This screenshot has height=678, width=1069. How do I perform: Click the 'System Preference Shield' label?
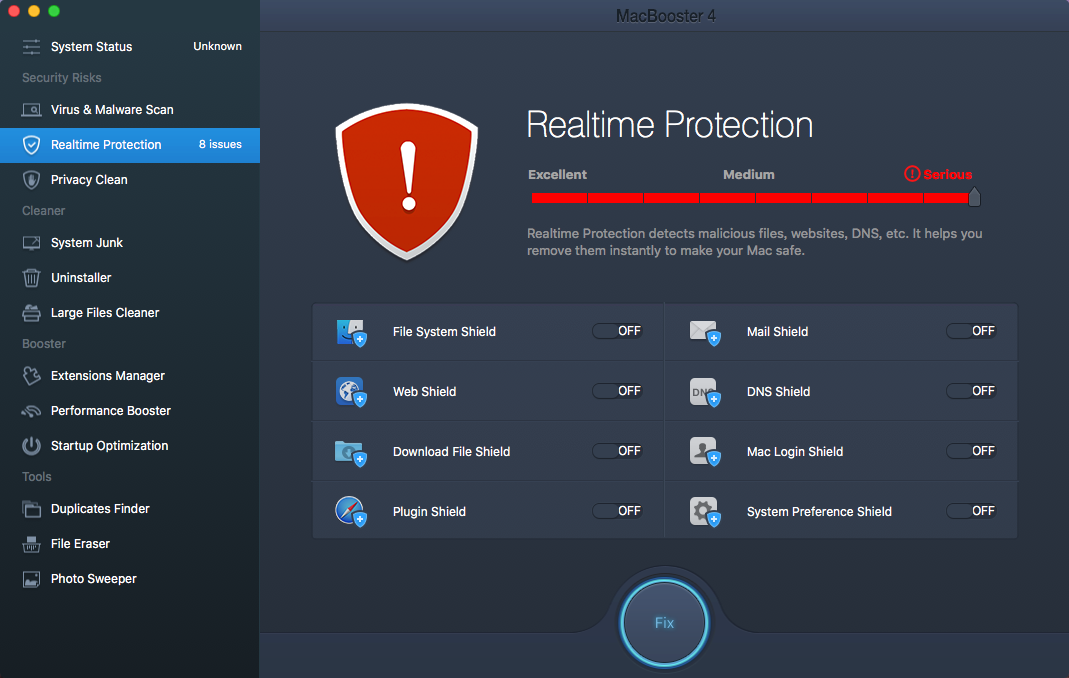[x=819, y=512]
